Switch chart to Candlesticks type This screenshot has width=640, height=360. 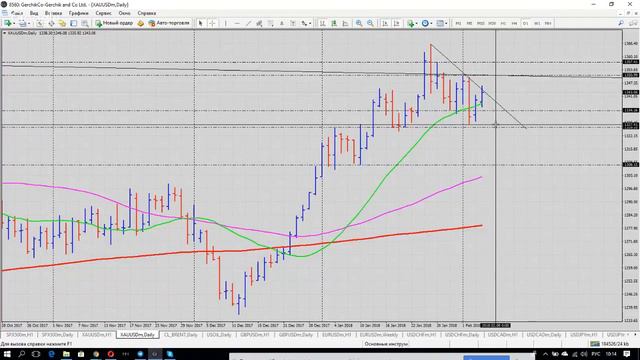[x=334, y=23]
